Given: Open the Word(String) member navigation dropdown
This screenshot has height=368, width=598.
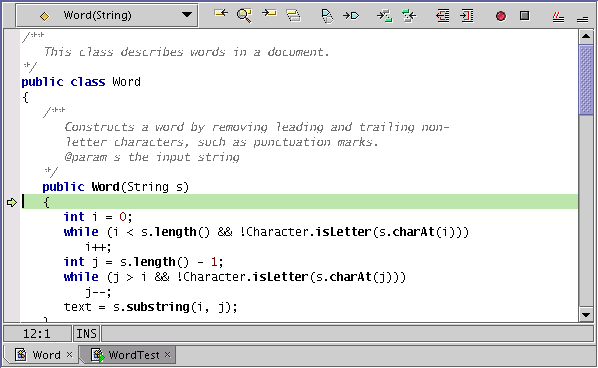Looking at the screenshot, I should [x=107, y=15].
